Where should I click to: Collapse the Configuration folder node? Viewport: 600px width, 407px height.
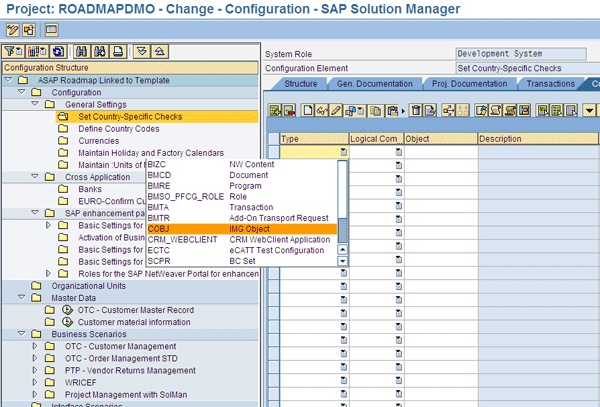[x=21, y=92]
